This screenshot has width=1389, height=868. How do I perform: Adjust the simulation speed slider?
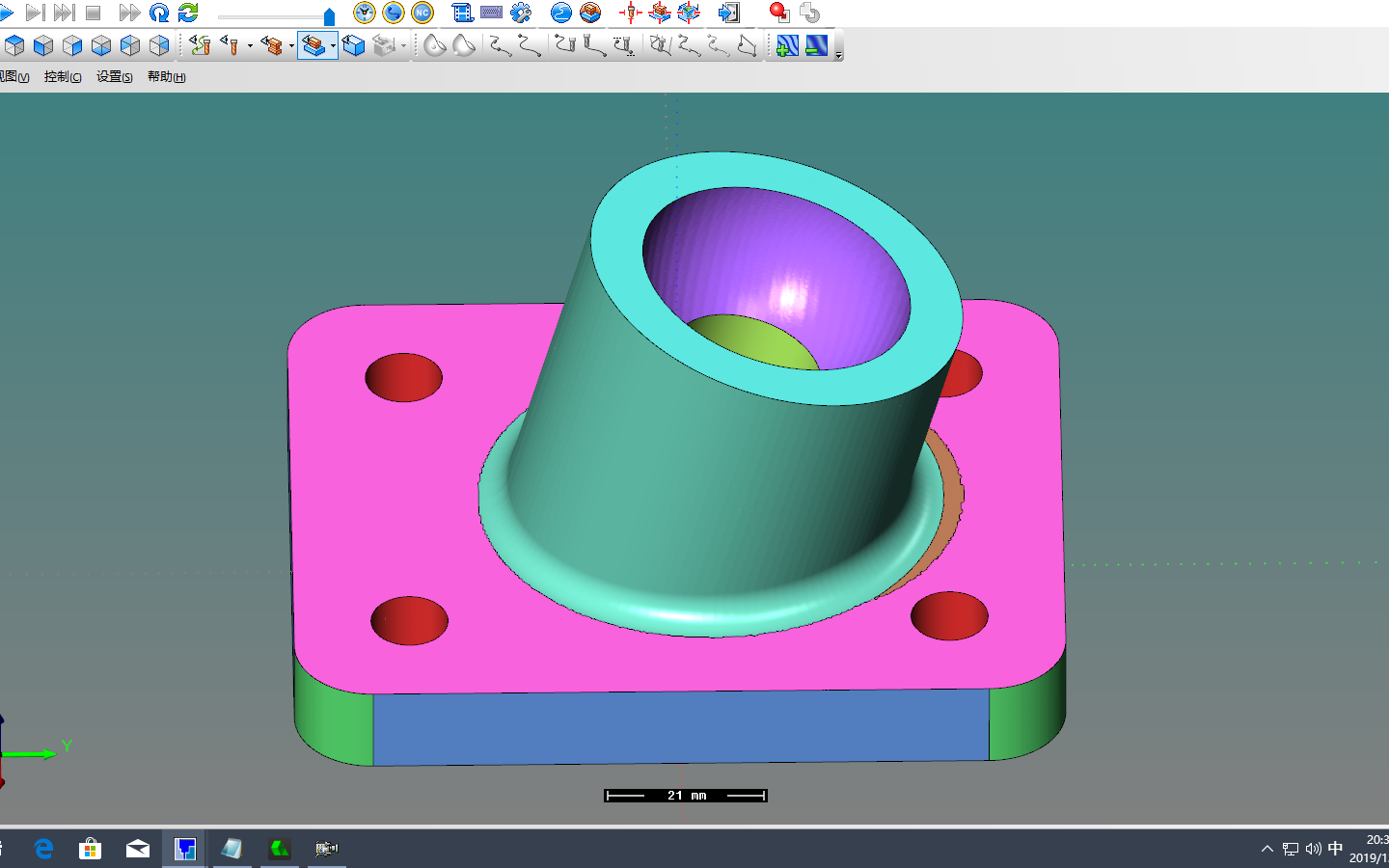[329, 16]
